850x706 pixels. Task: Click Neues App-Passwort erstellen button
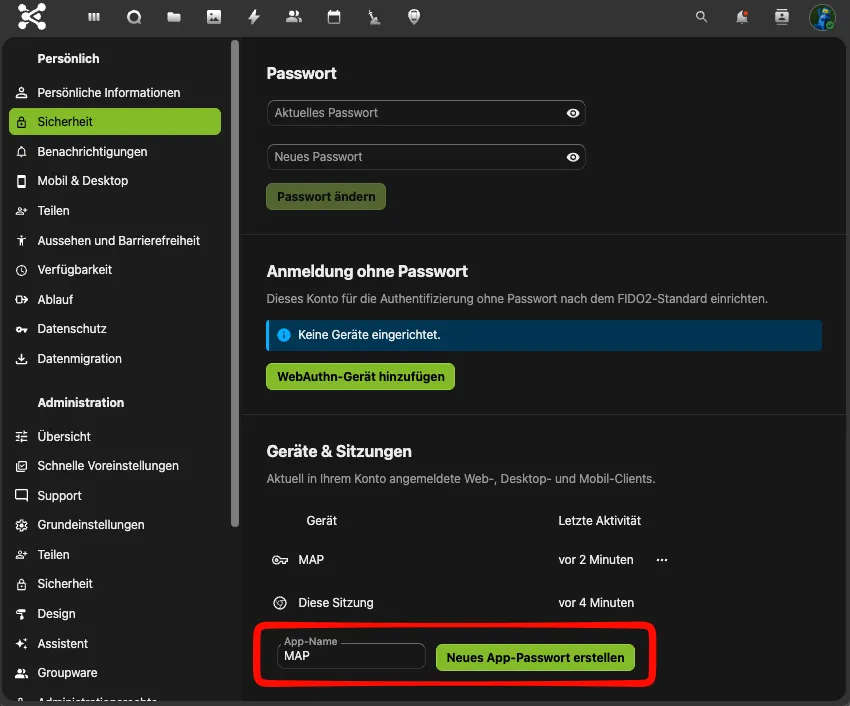(x=535, y=658)
